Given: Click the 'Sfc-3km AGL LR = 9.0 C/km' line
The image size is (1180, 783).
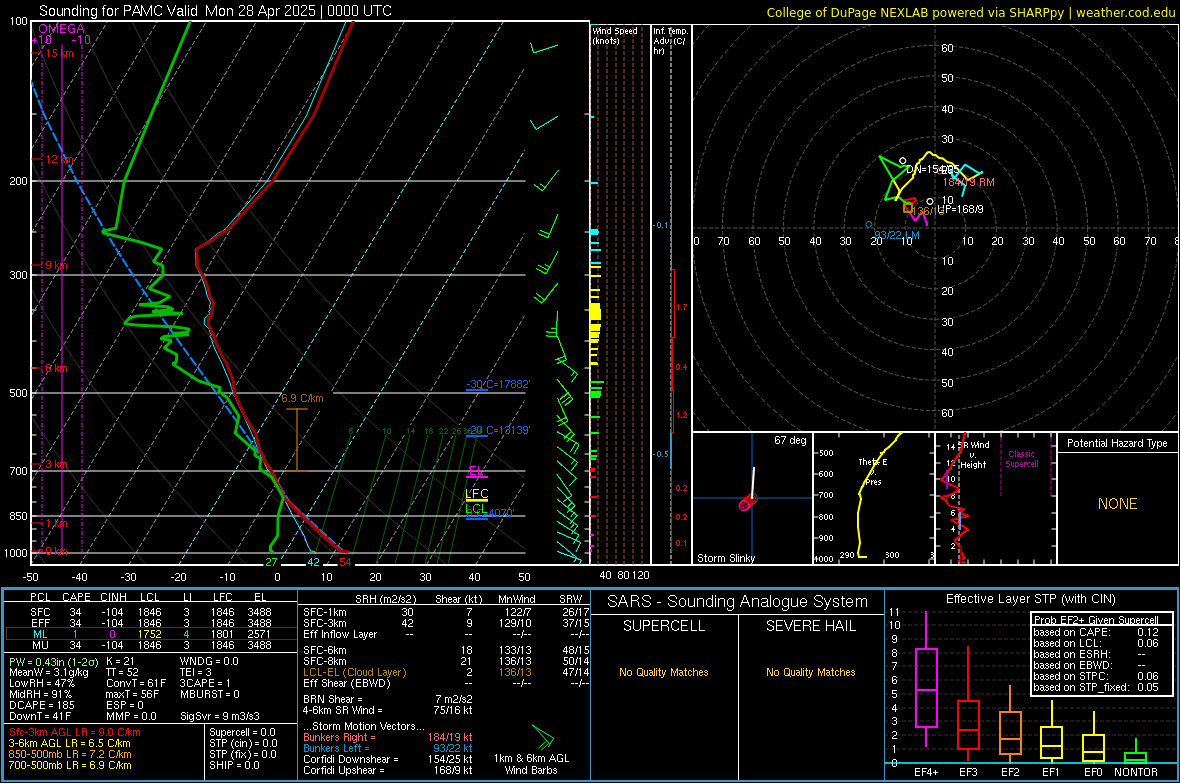Looking at the screenshot, I should [75, 733].
